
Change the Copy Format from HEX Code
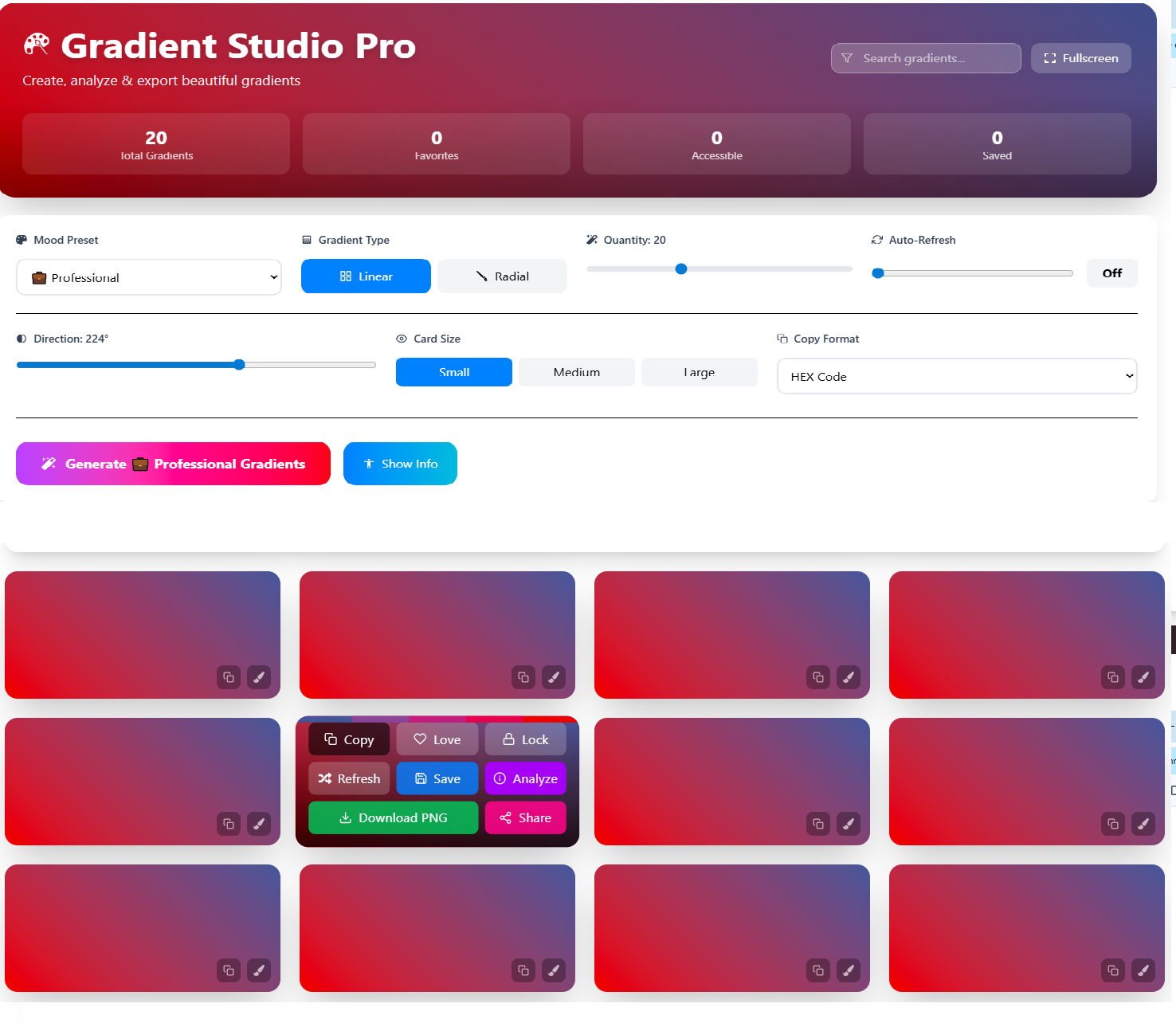coord(956,376)
